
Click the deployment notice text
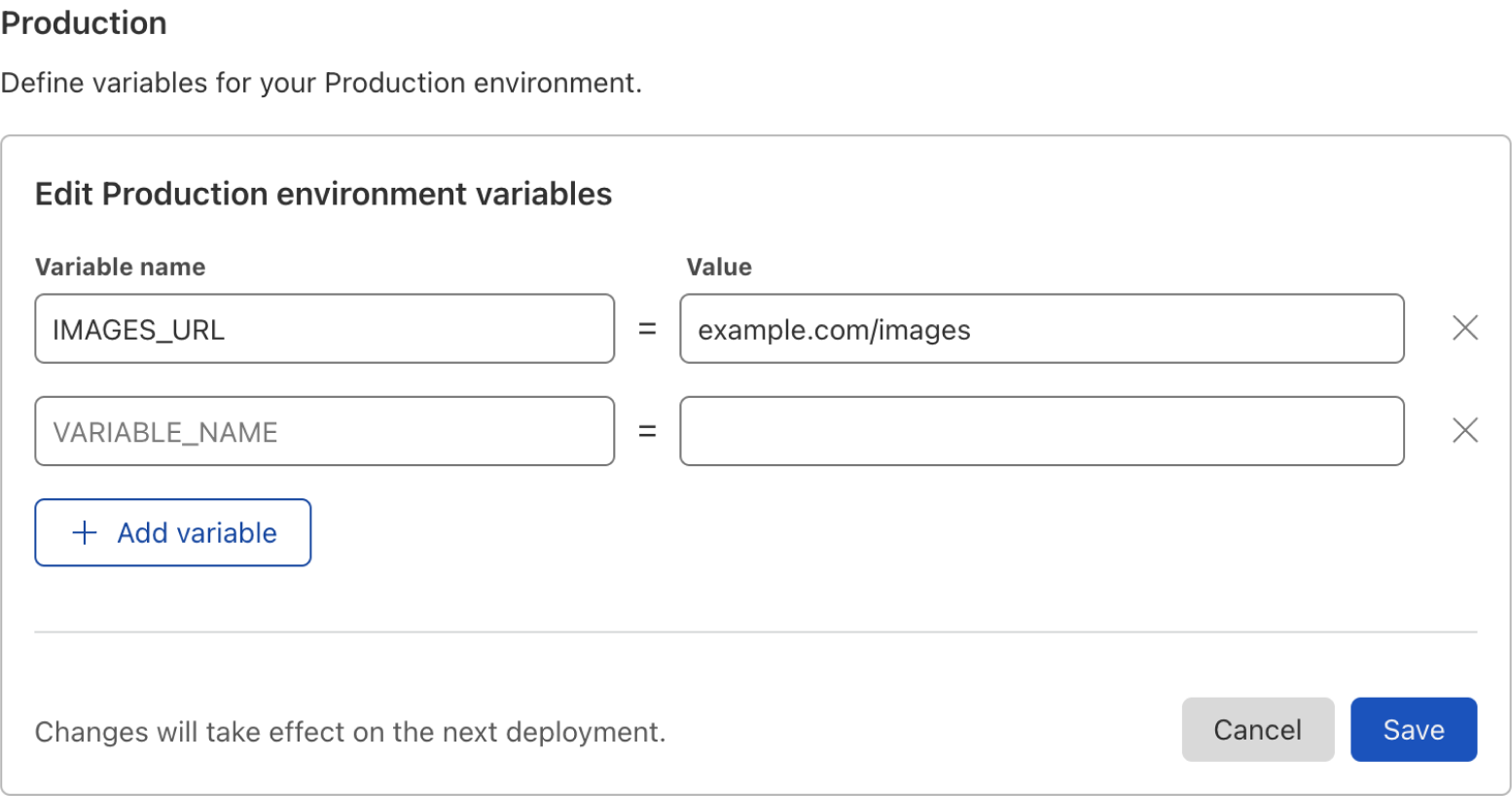click(x=348, y=731)
